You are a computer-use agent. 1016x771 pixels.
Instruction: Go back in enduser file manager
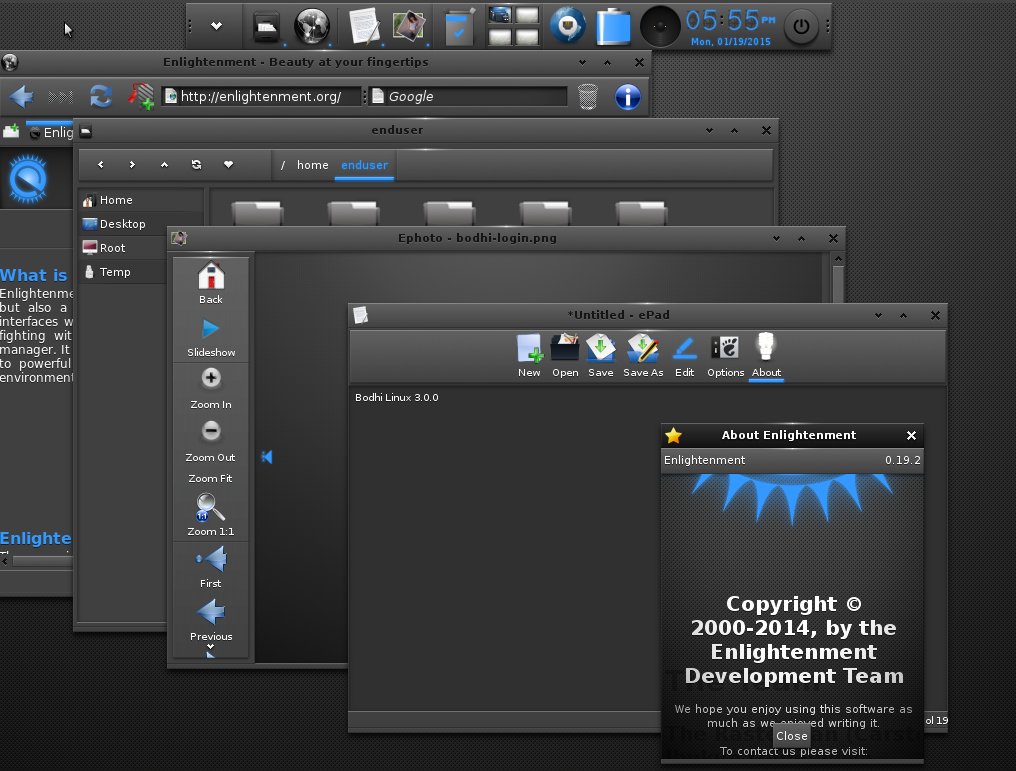100,165
